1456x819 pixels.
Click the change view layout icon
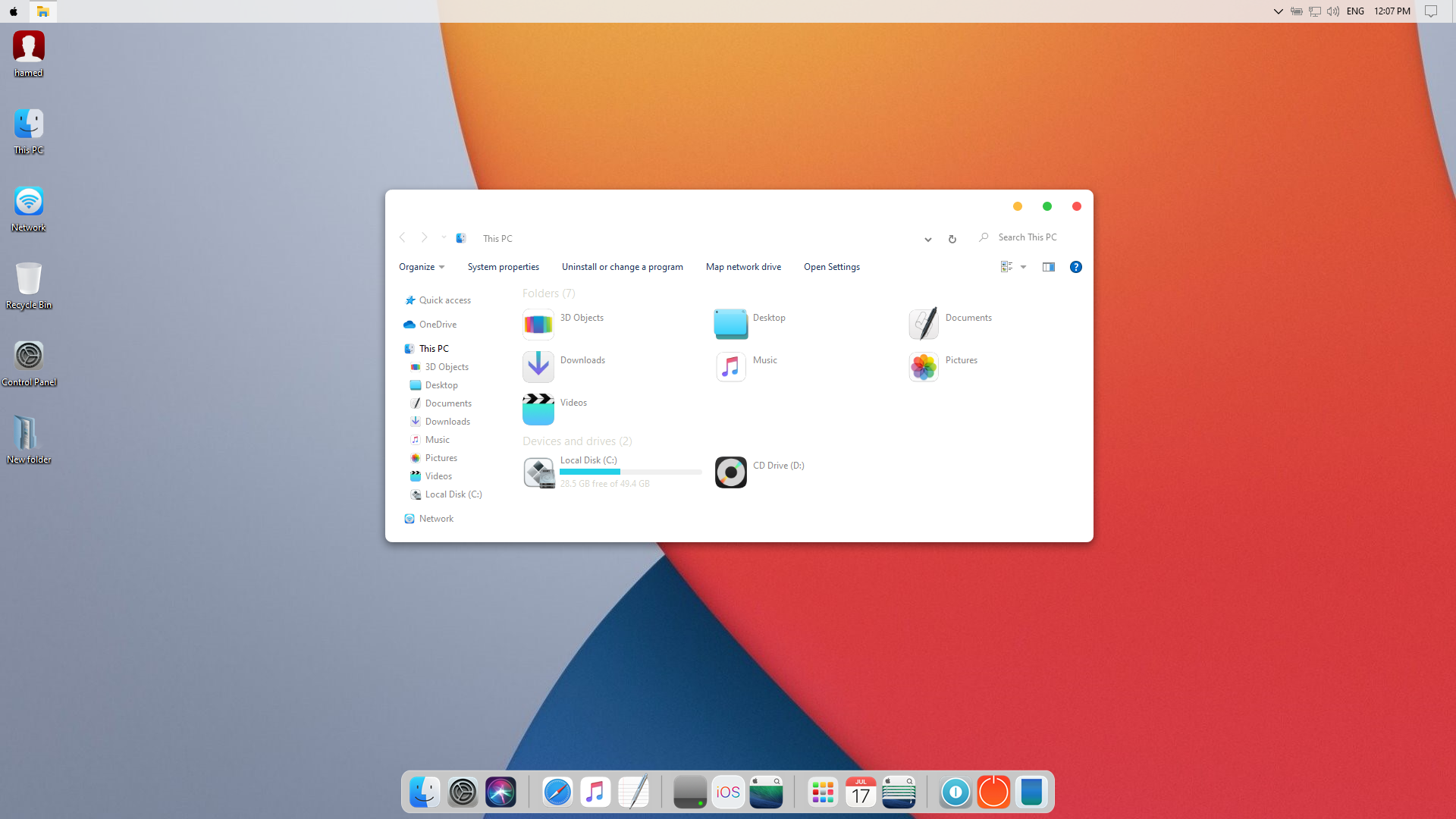(1006, 267)
